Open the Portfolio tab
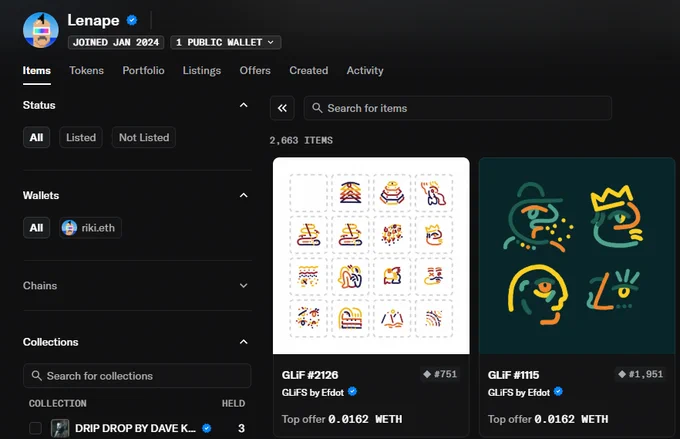Viewport: 680px width, 439px height. click(143, 71)
